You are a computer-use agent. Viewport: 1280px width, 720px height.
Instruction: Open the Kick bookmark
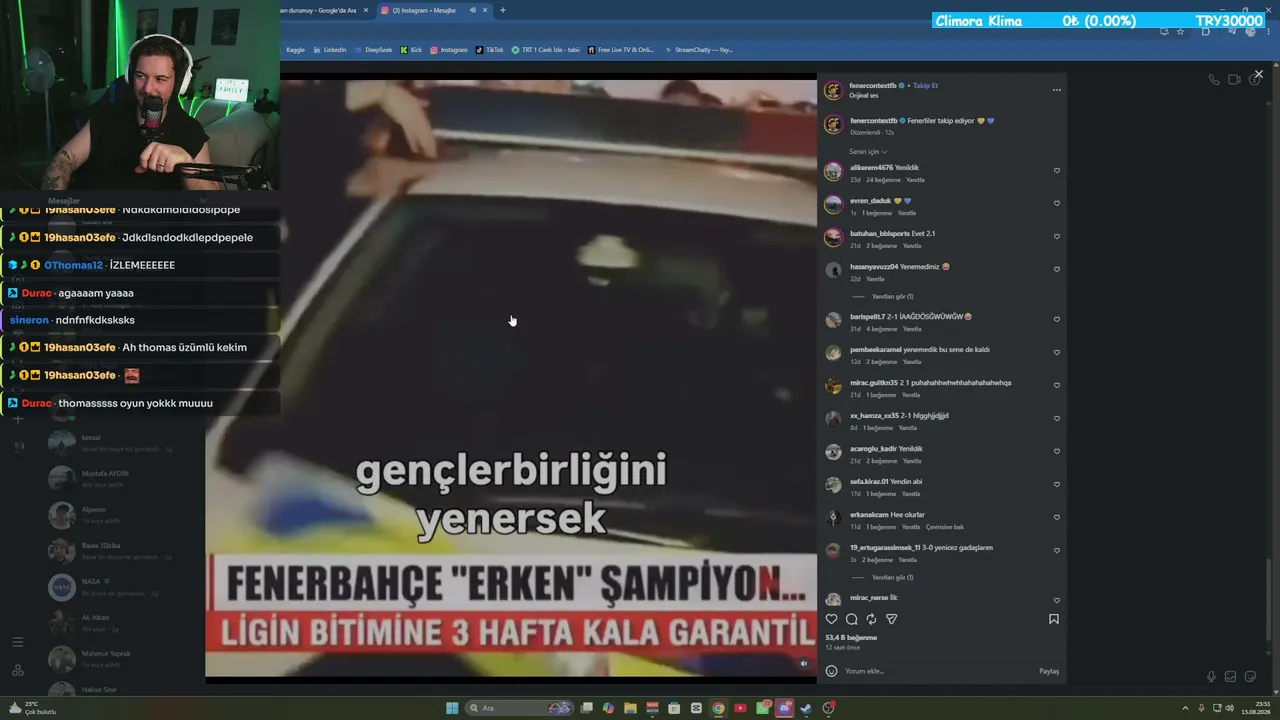[411, 49]
